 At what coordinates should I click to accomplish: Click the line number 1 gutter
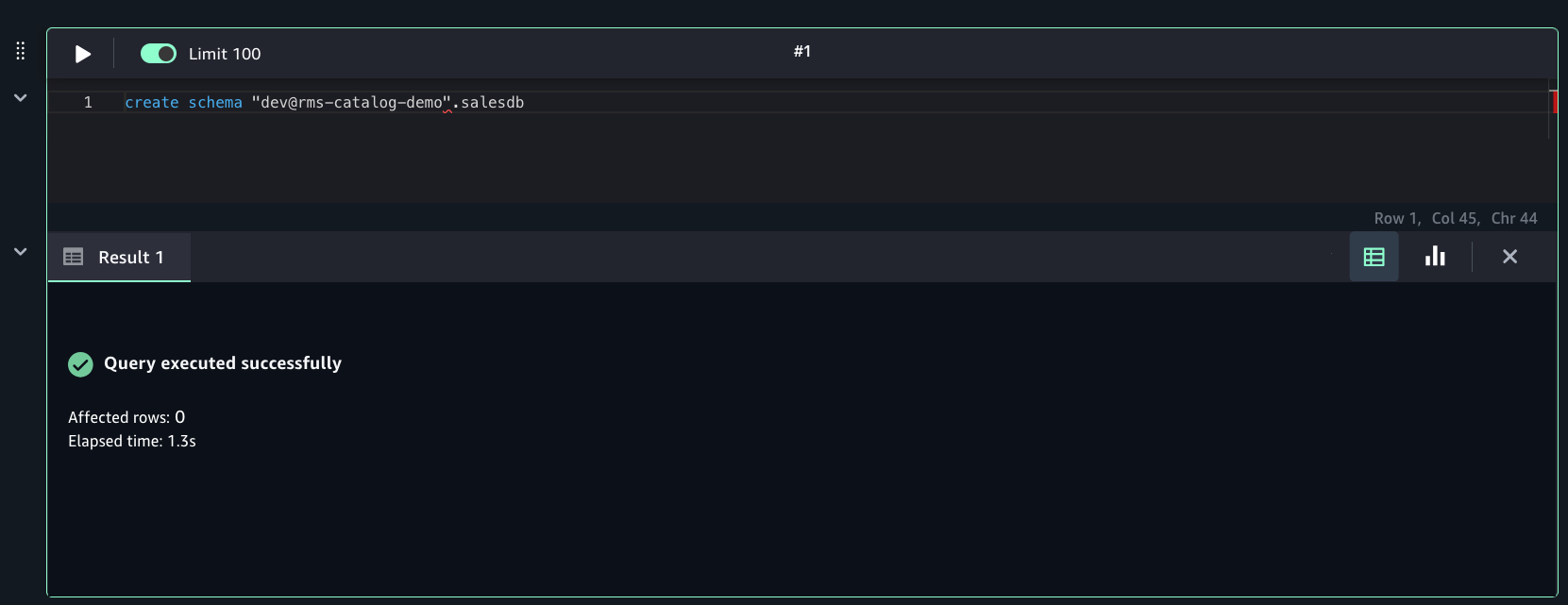88,102
